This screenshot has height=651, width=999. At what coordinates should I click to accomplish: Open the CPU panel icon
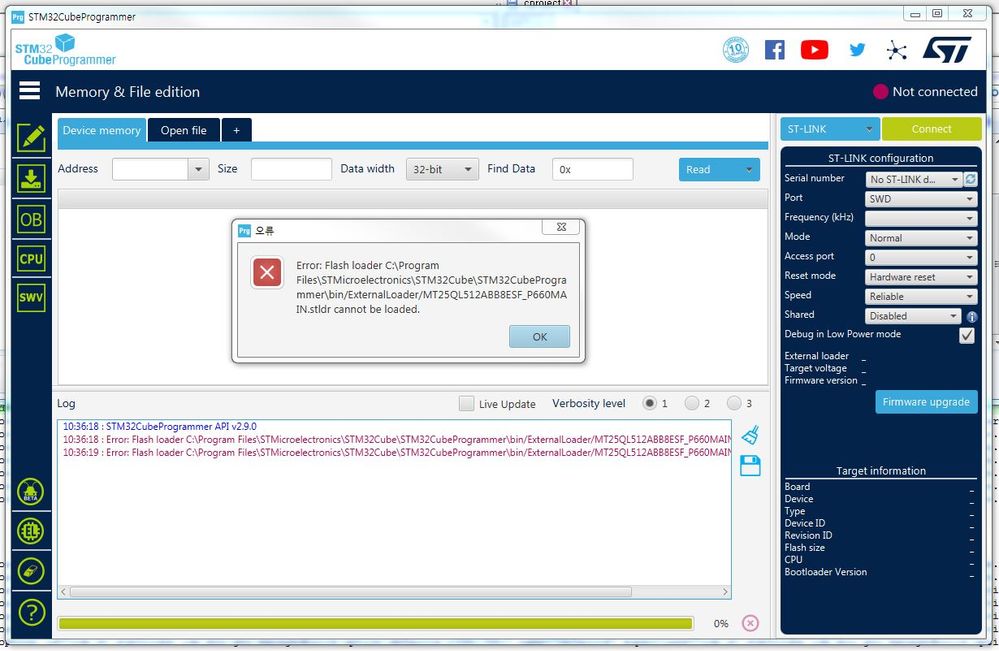coord(31,259)
